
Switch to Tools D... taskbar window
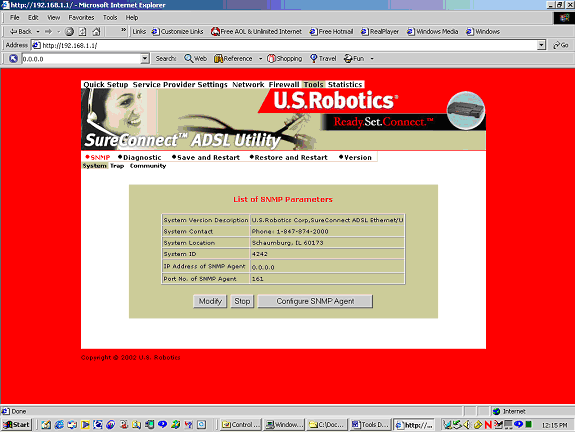pos(371,425)
